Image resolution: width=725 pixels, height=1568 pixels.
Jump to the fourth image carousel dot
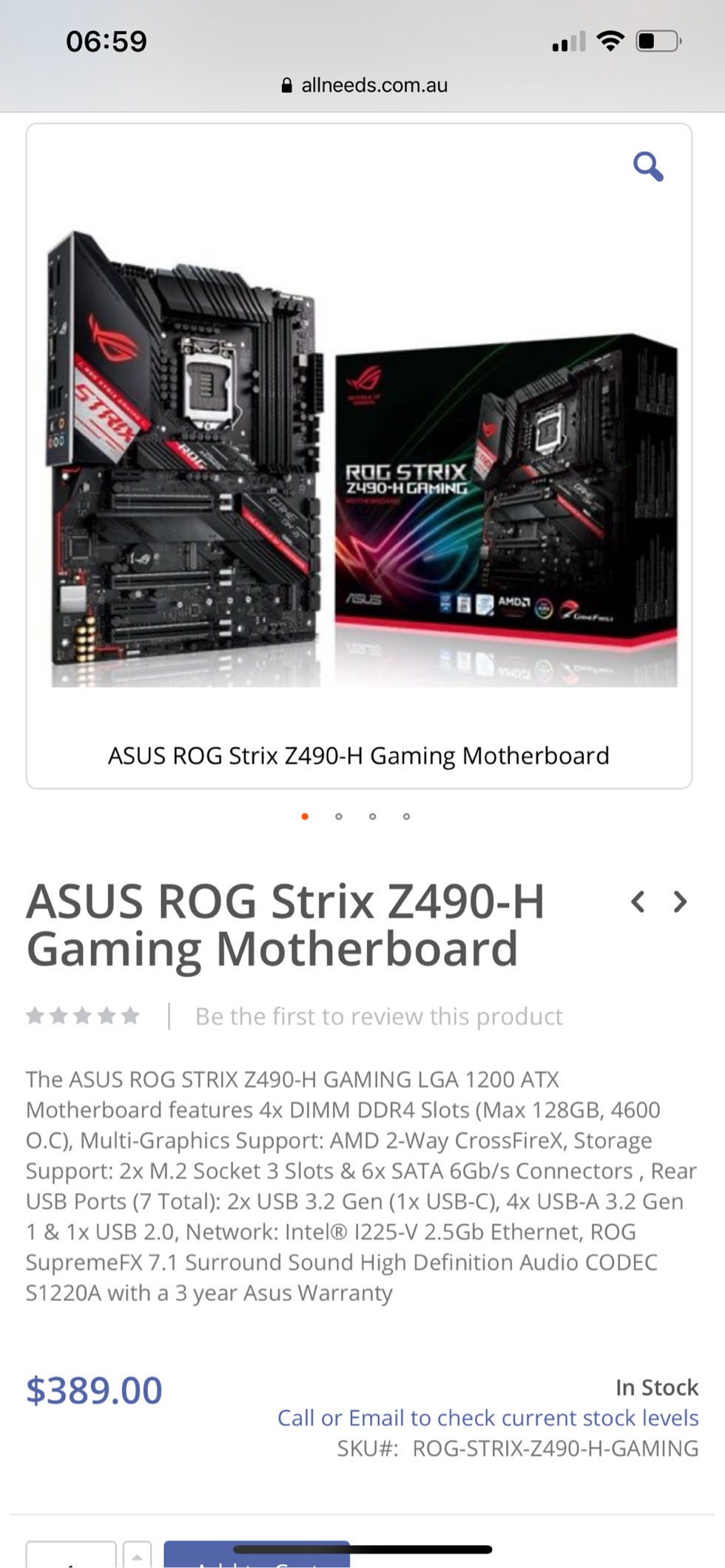coord(406,817)
